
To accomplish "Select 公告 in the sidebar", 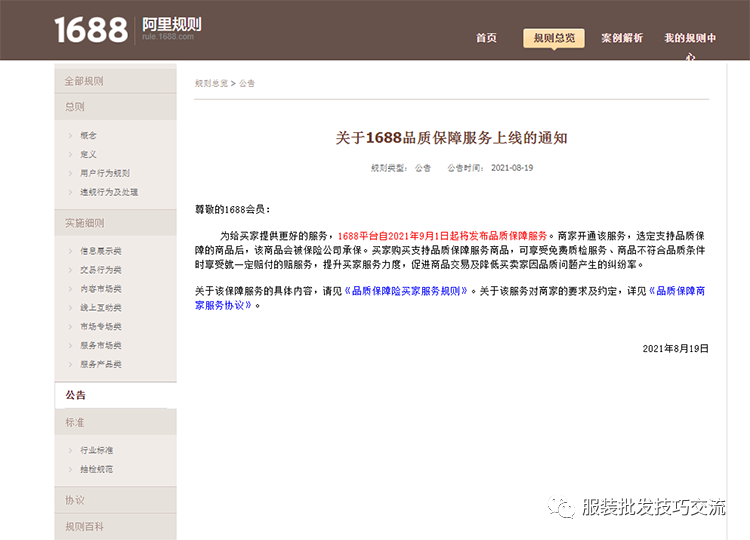I will click(x=76, y=395).
